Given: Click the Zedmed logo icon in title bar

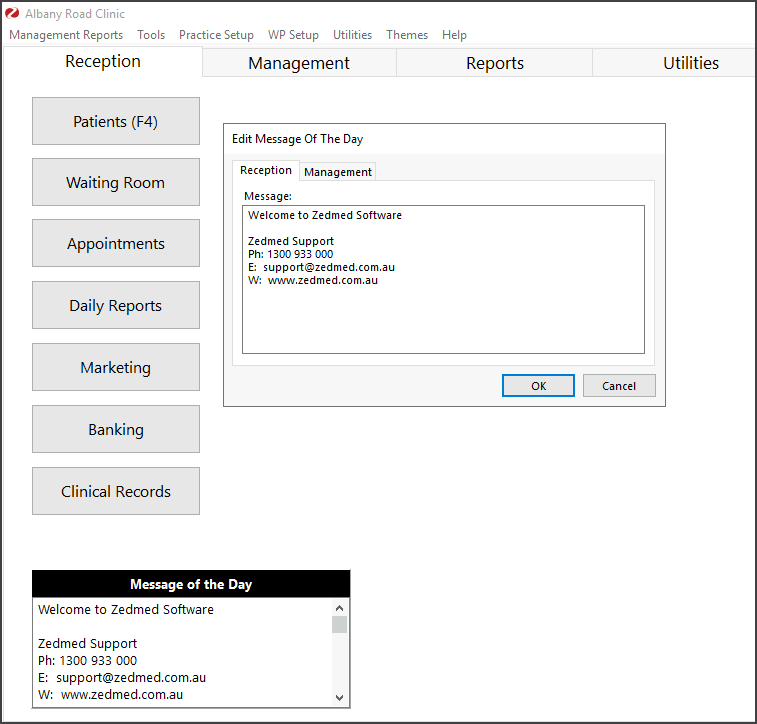Looking at the screenshot, I should (x=12, y=14).
